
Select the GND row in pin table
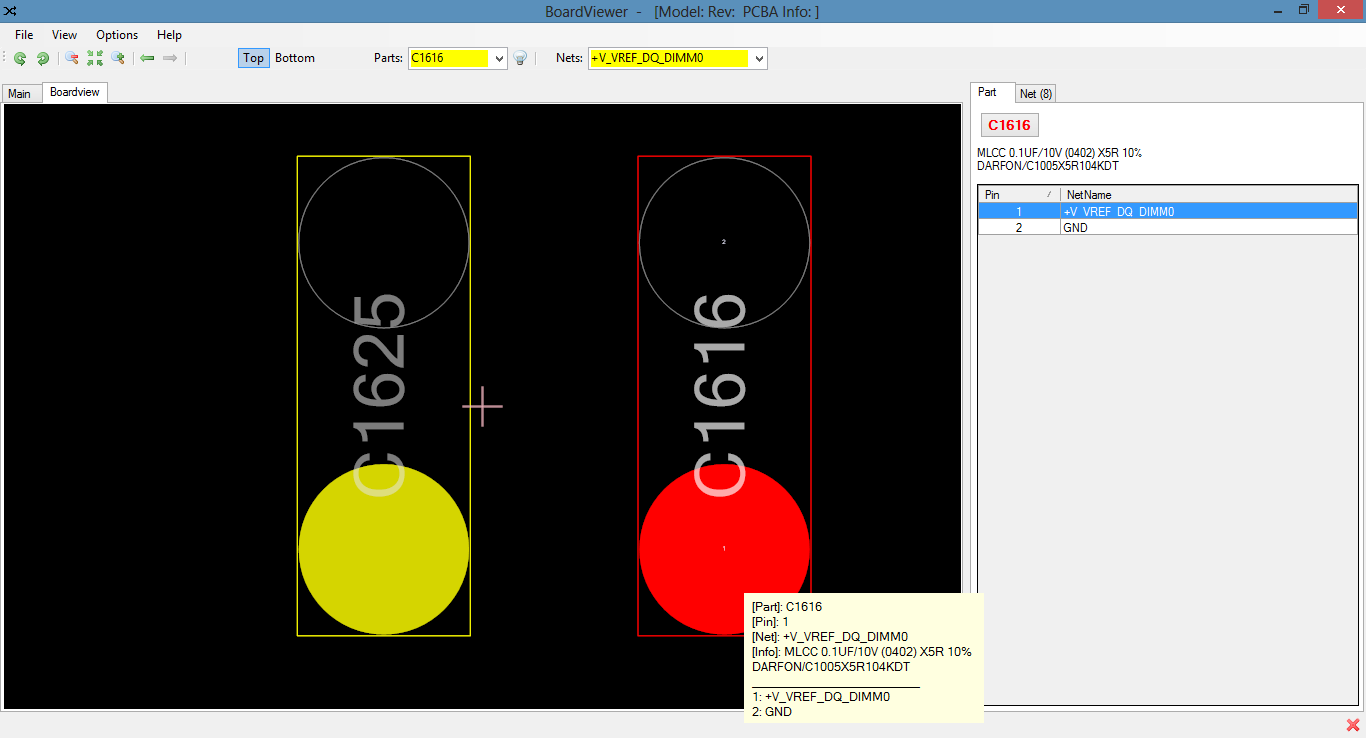coord(1168,228)
